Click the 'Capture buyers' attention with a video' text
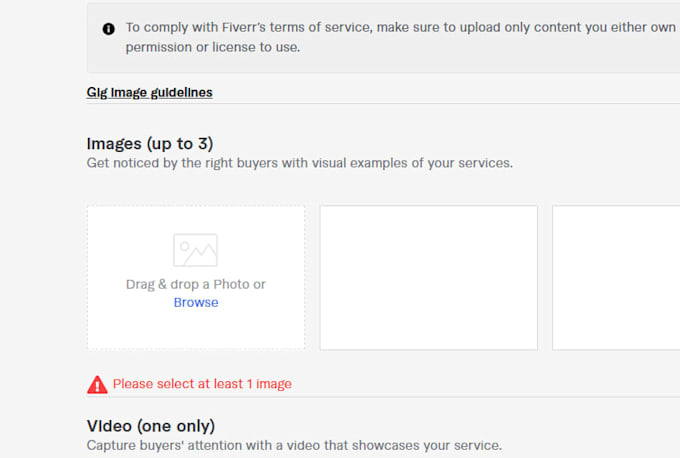The image size is (680, 458). click(x=294, y=445)
